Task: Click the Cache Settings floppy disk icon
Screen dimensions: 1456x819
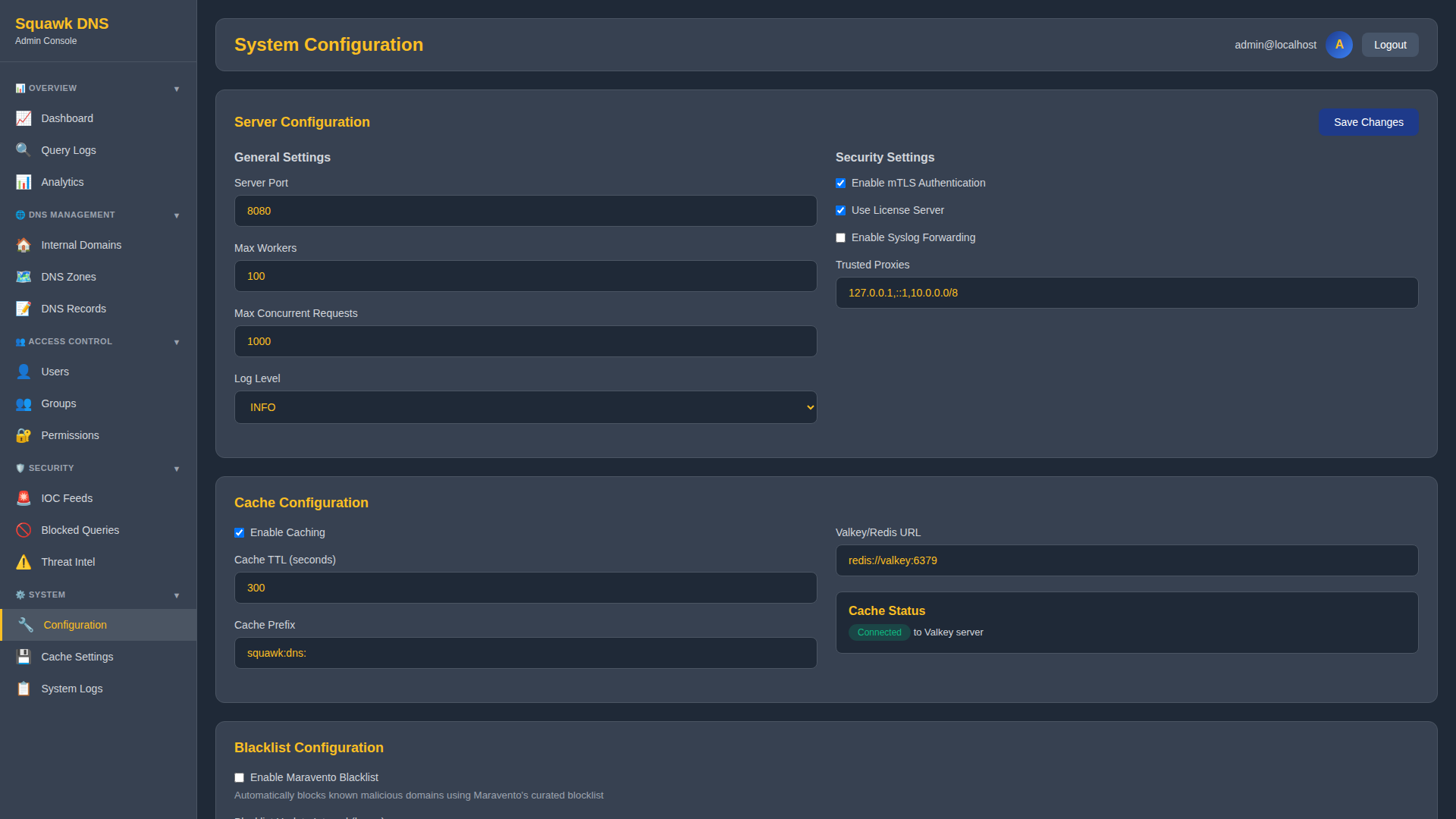Action: [24, 657]
